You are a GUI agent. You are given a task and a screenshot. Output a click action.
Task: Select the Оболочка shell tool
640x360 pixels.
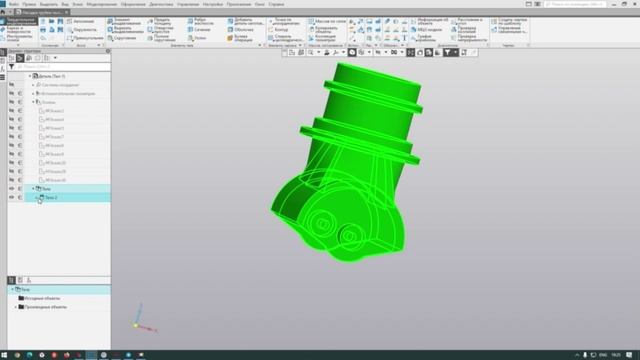(x=240, y=30)
